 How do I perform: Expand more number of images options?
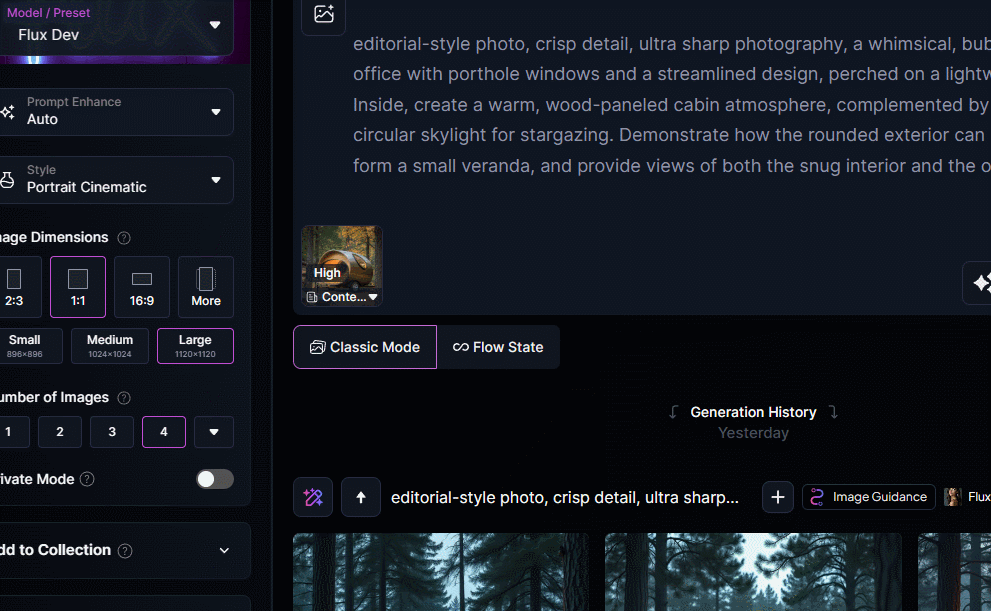pos(214,432)
